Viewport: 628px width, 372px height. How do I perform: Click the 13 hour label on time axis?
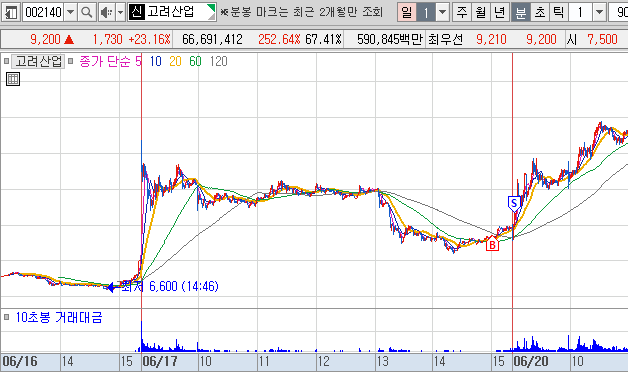pyautogui.click(x=382, y=362)
